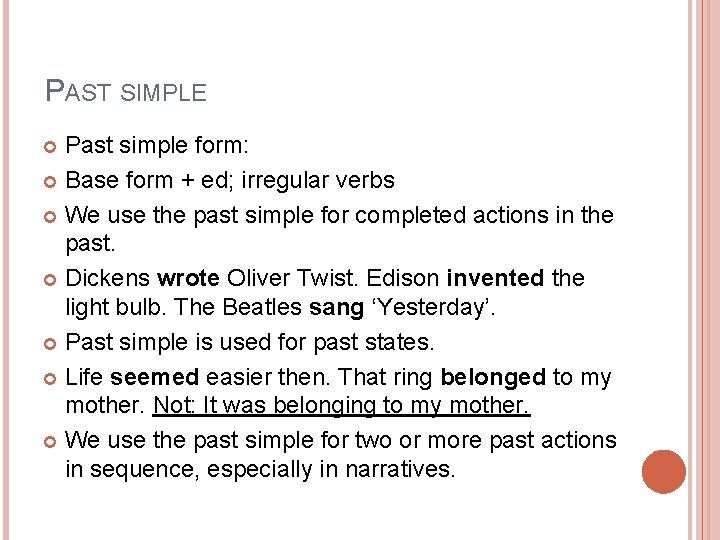The width and height of the screenshot is (720, 540).
Task: Click the bold word 'wrote'
Action: click(x=188, y=278)
